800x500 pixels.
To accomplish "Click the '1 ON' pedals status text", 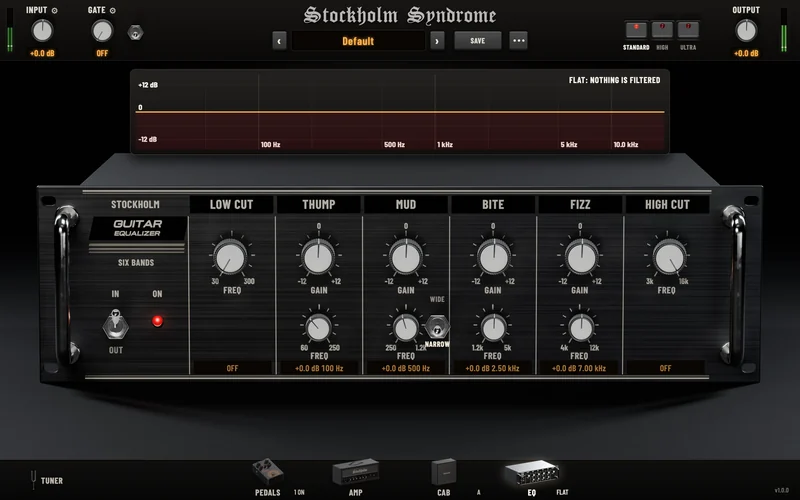I will 299,492.
